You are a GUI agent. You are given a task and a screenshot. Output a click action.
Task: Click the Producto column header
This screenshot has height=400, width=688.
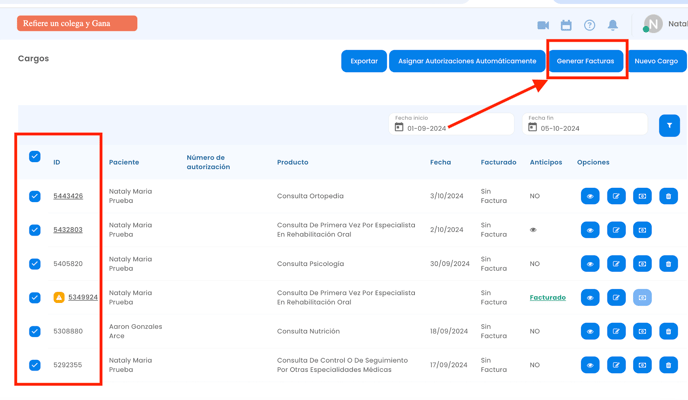tap(293, 162)
